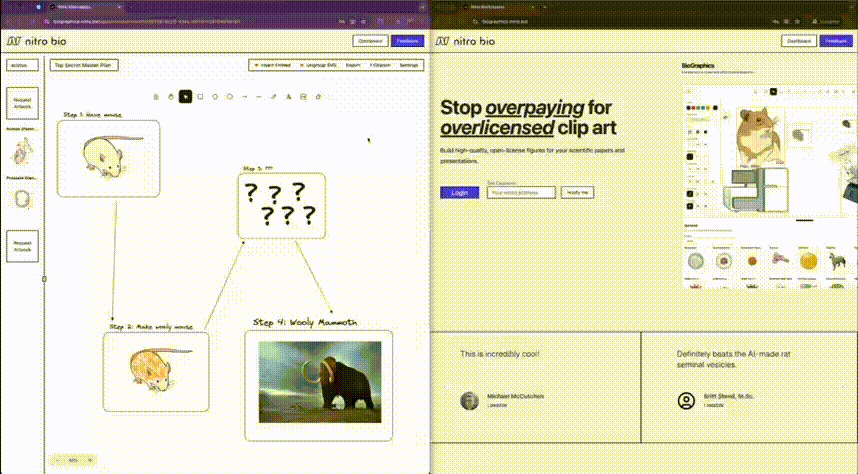The width and height of the screenshot is (858, 474).
Task: Activate the Eraser tool
Action: click(318, 97)
